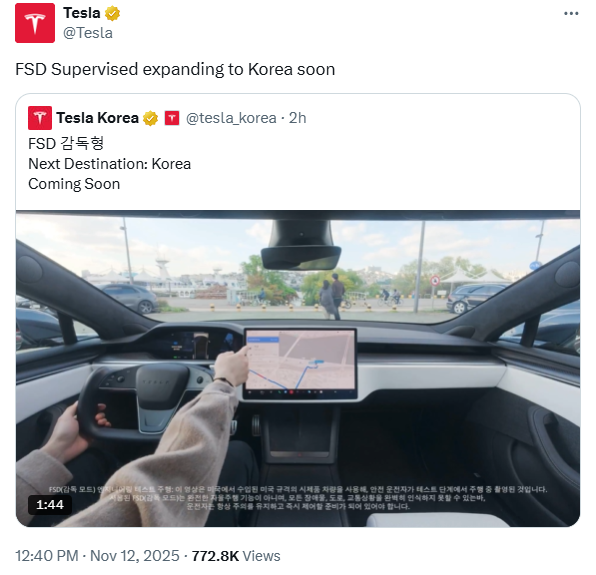Click the 1:44 video duration badge
The width and height of the screenshot is (596, 575).
click(50, 505)
